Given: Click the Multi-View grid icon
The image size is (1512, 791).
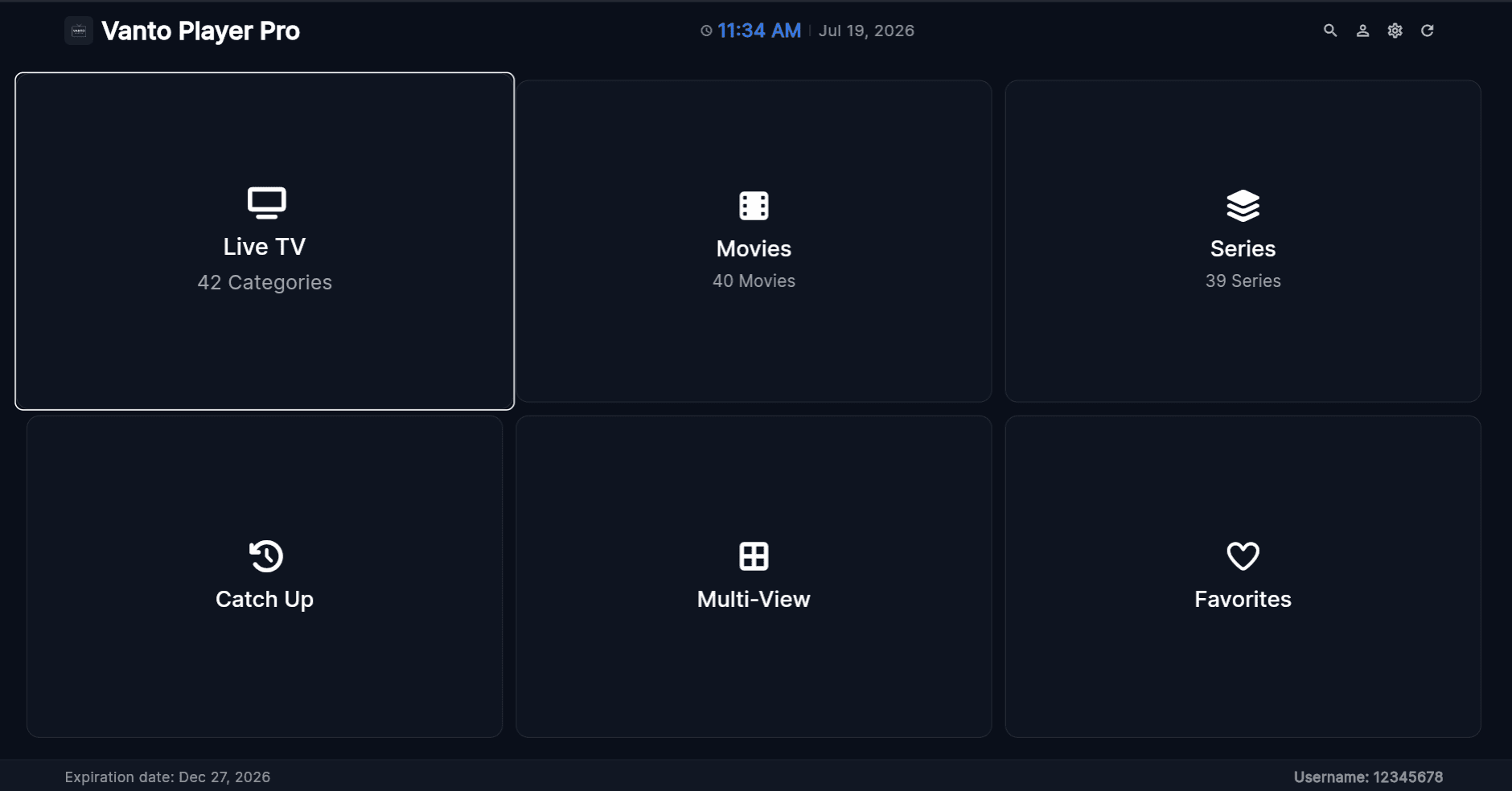Looking at the screenshot, I should pos(754,556).
